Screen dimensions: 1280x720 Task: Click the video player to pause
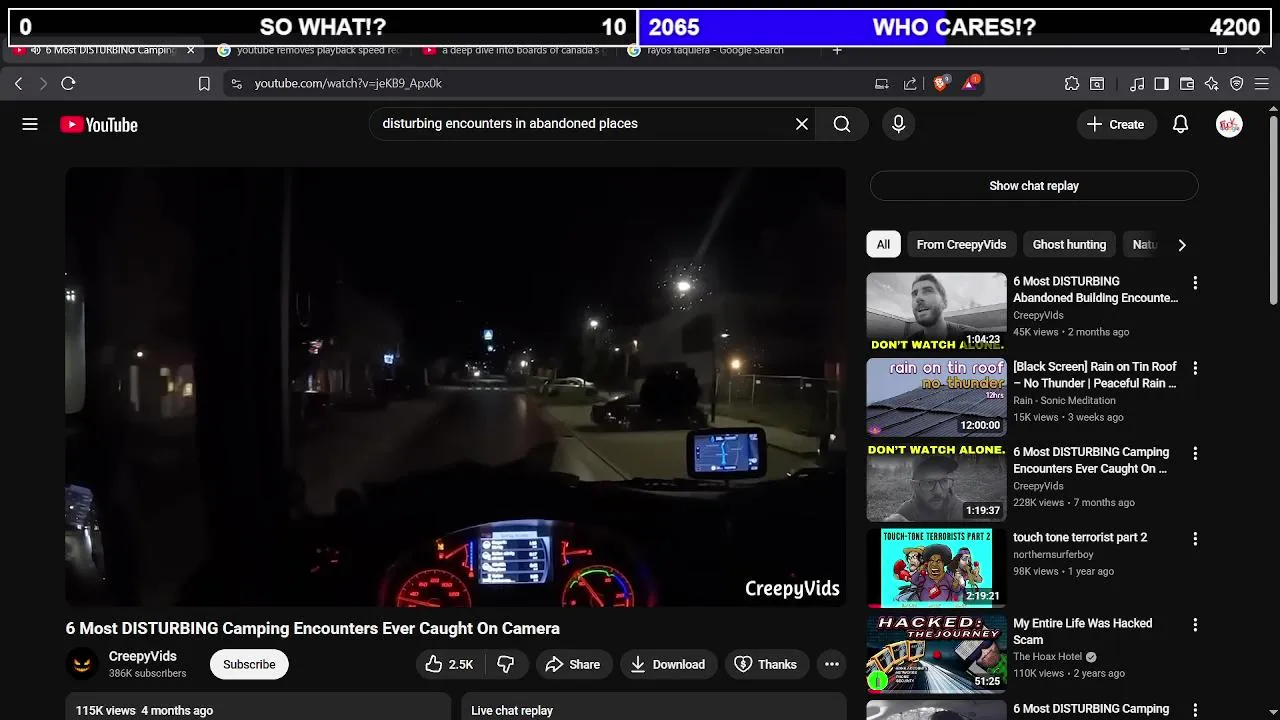click(x=455, y=387)
